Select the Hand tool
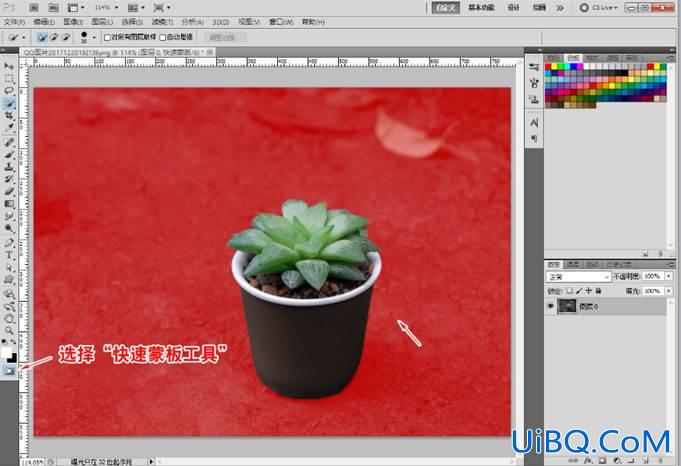Image resolution: width=681 pixels, height=466 pixels. coord(9,318)
